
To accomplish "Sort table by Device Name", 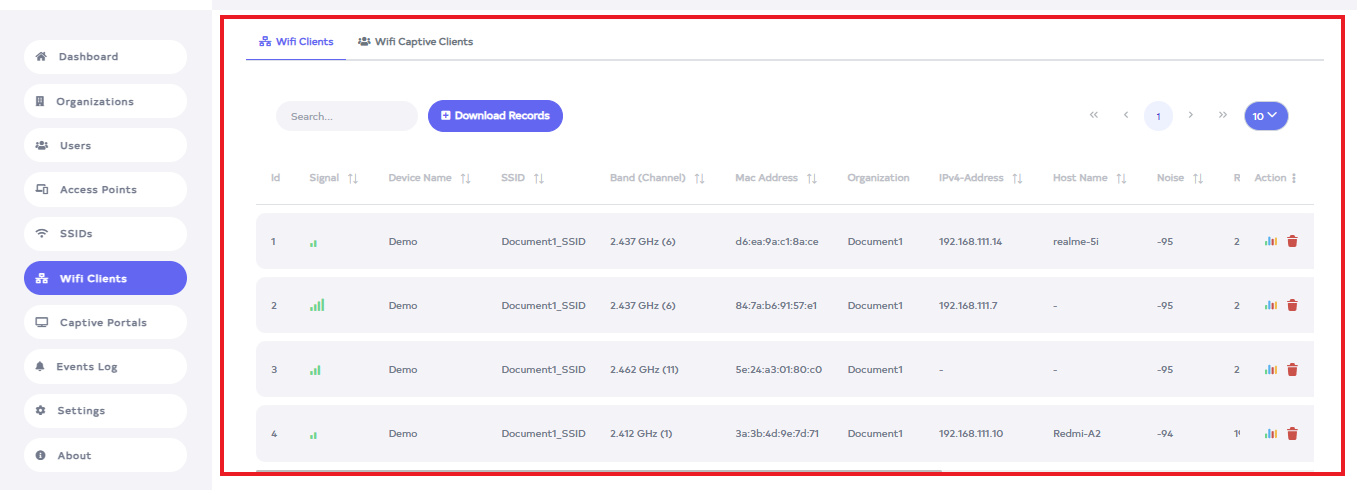I will 465,178.
